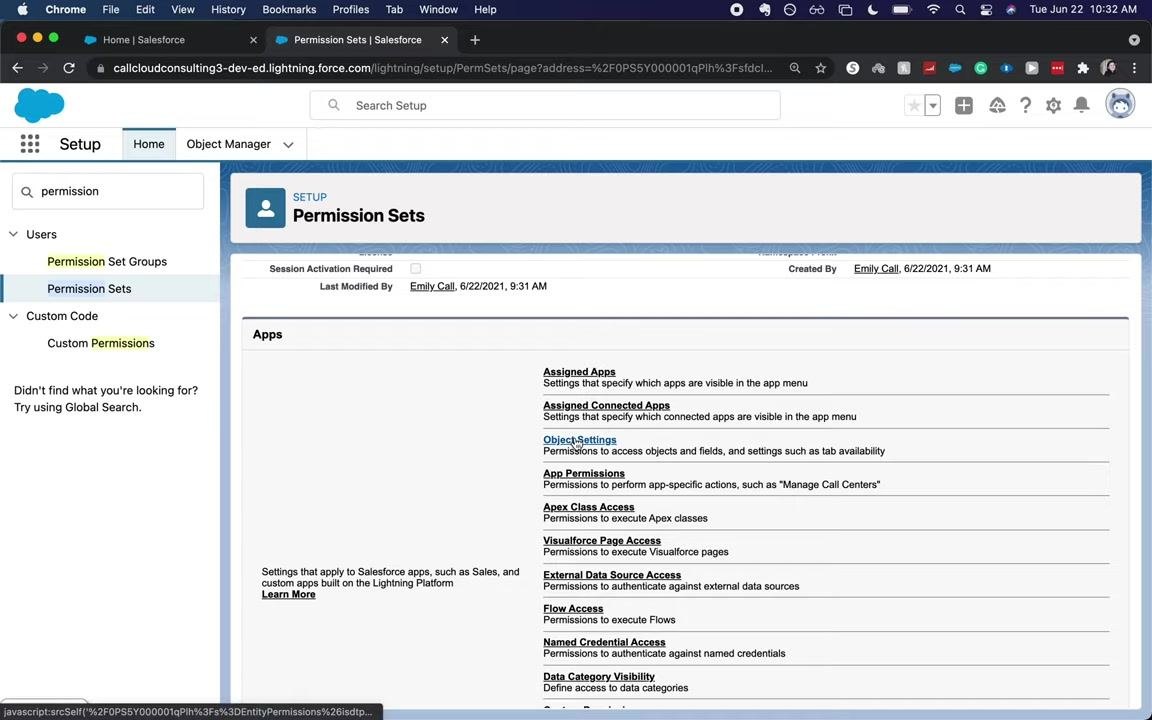Click the Salesforce cloud logo
Image resolution: width=1152 pixels, height=720 pixels.
tap(39, 105)
